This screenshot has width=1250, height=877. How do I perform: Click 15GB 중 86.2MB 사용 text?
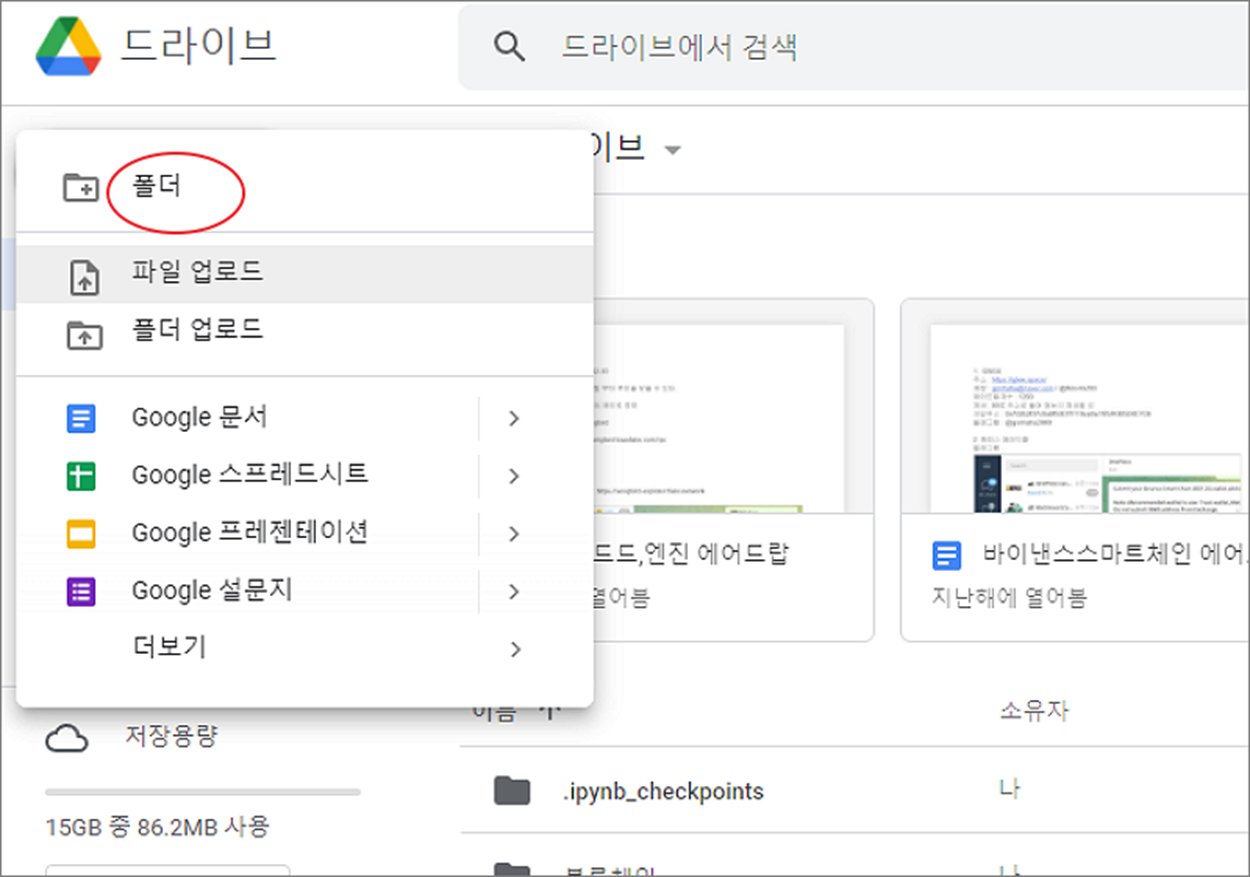tap(158, 827)
